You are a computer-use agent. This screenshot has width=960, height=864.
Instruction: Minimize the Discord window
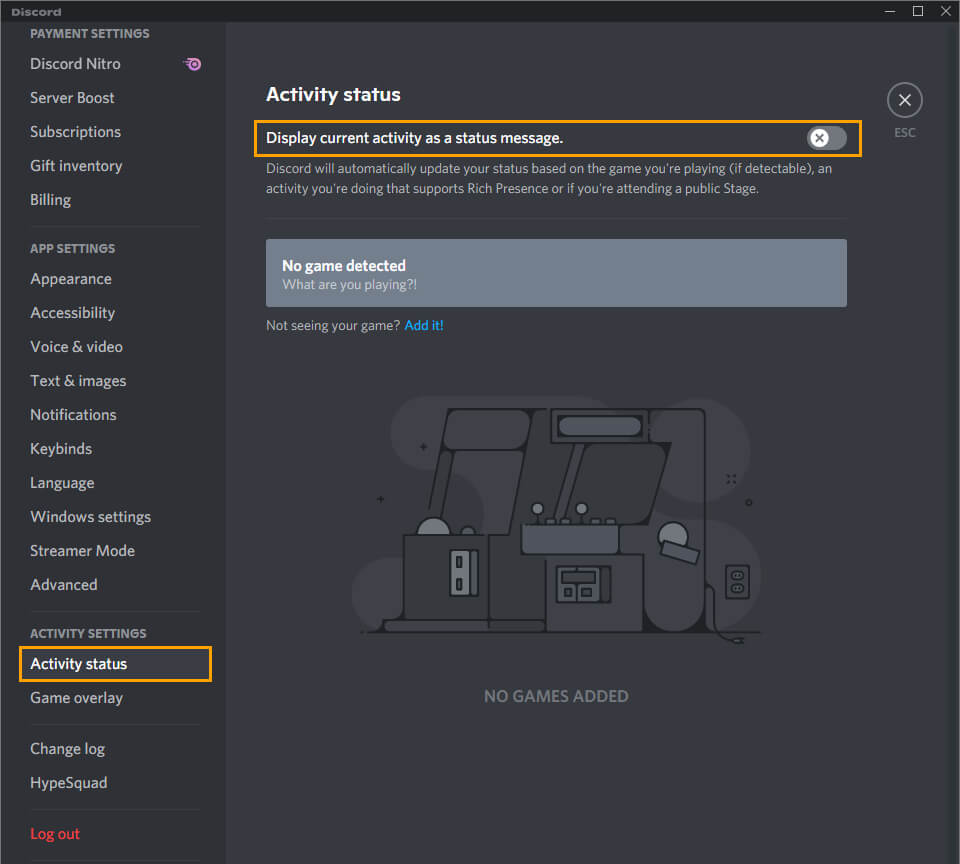[x=890, y=11]
